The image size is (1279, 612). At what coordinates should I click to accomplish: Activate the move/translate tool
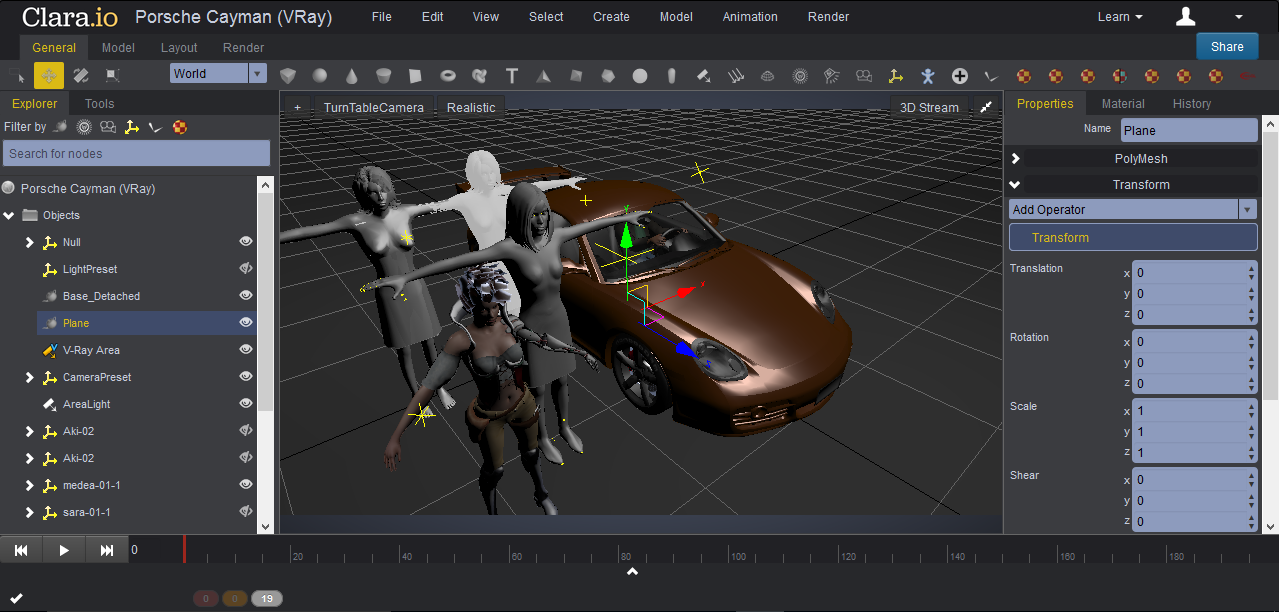49,75
